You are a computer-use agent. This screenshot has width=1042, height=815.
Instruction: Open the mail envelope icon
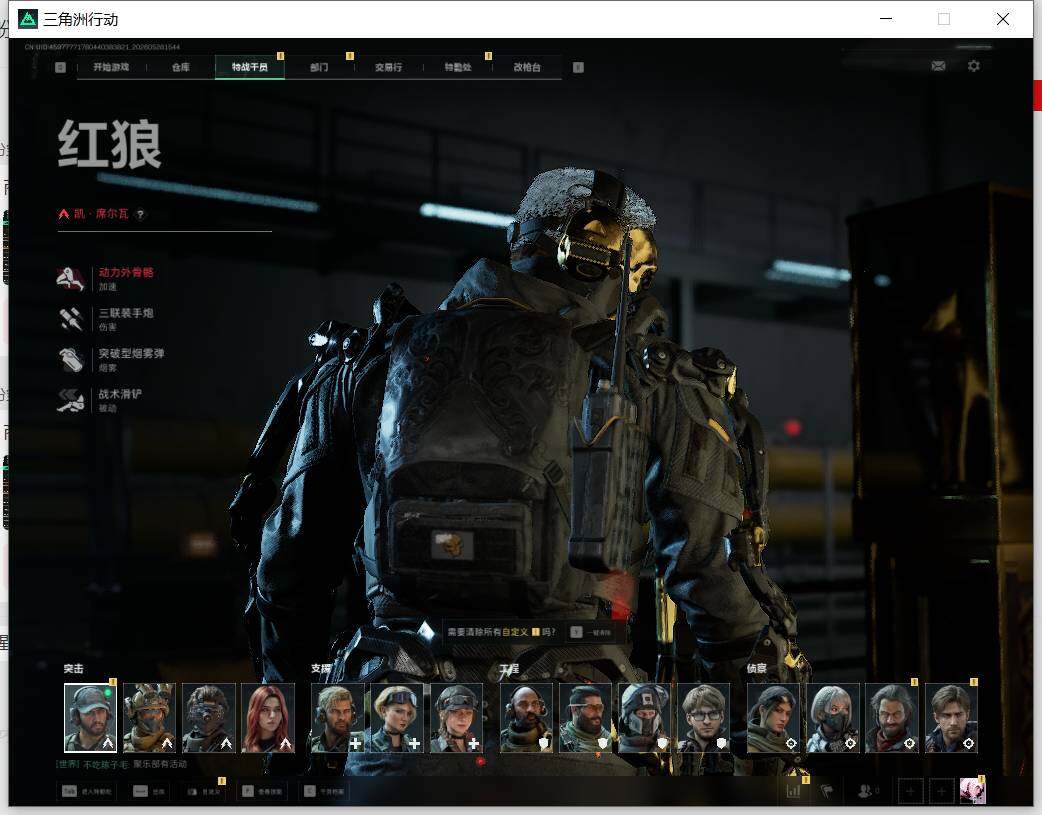[x=938, y=66]
